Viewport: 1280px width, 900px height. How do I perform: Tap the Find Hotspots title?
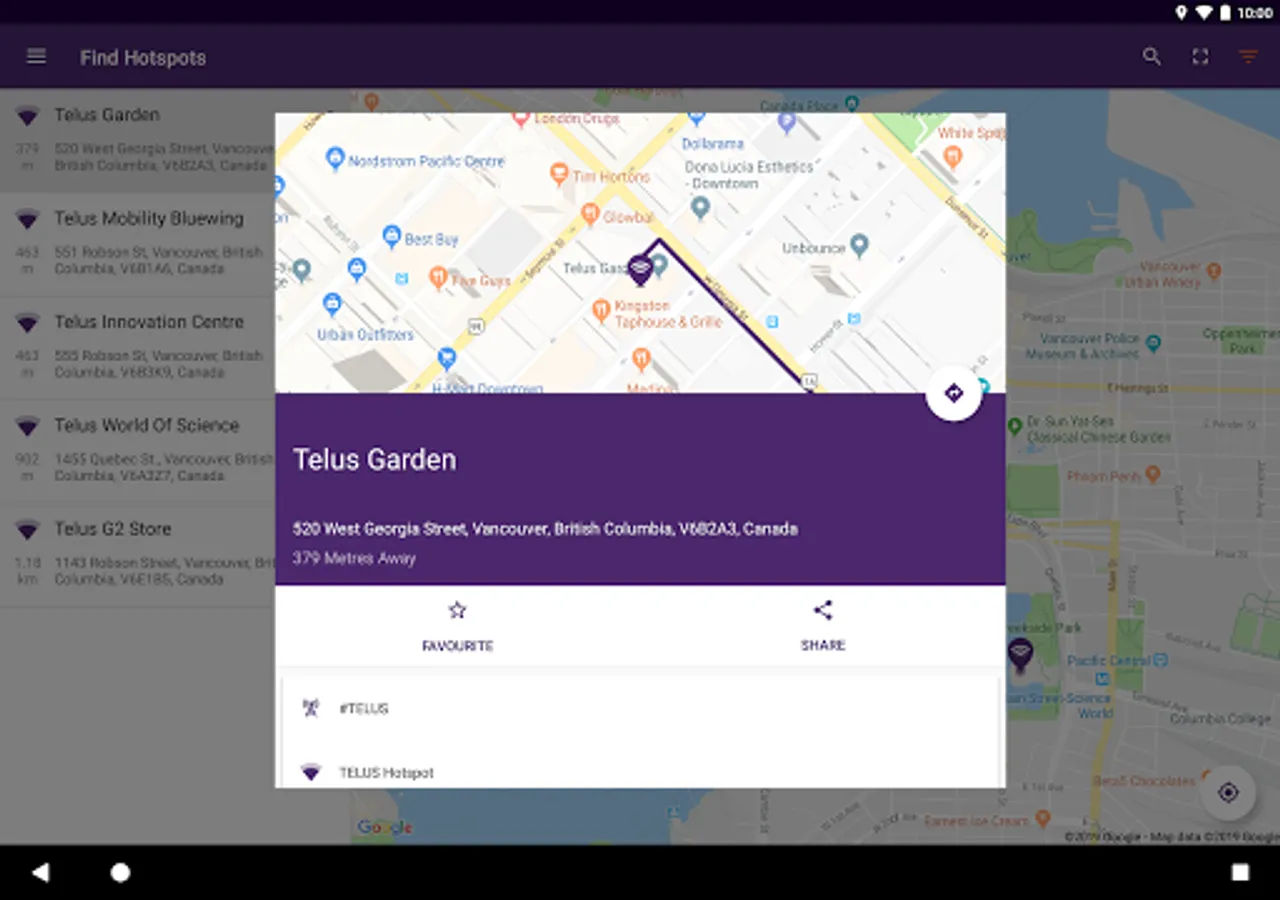[143, 58]
